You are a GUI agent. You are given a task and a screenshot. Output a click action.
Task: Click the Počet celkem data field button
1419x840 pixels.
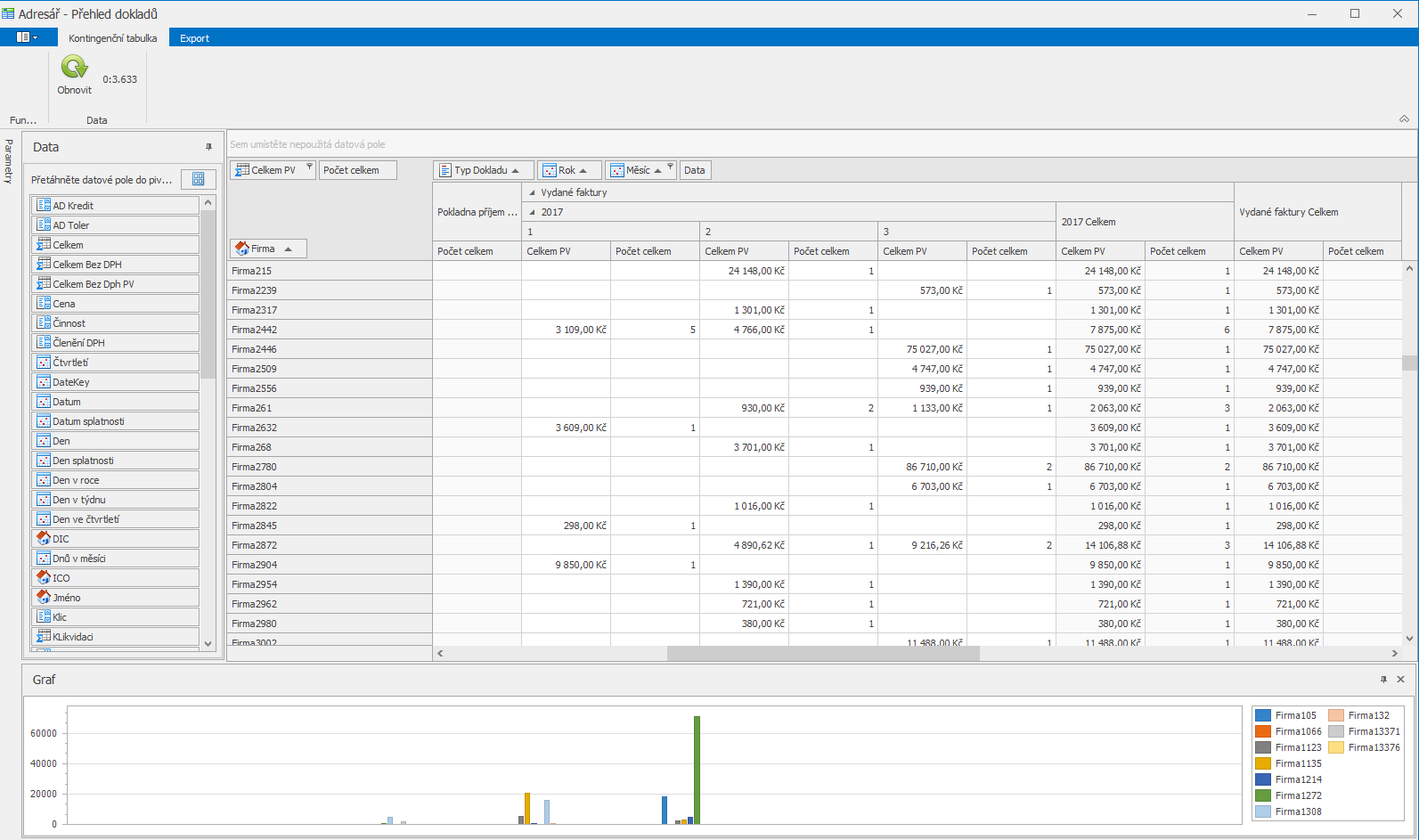coord(358,170)
